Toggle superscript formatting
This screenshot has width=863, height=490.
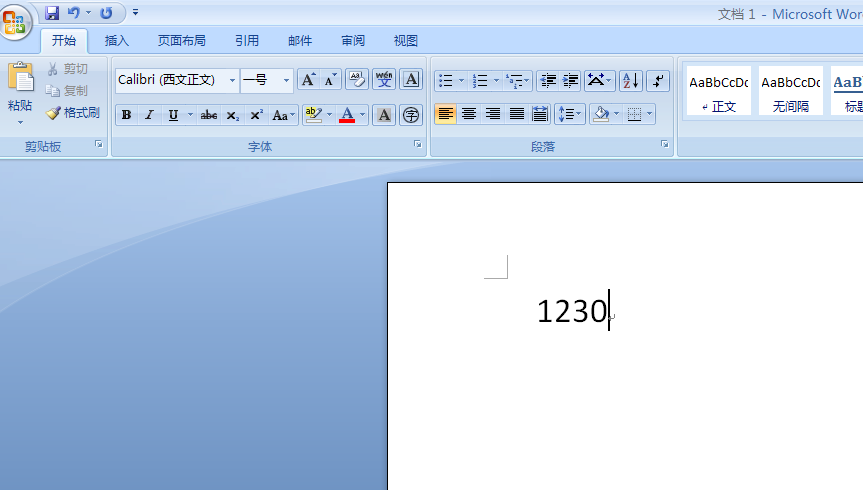(x=256, y=115)
